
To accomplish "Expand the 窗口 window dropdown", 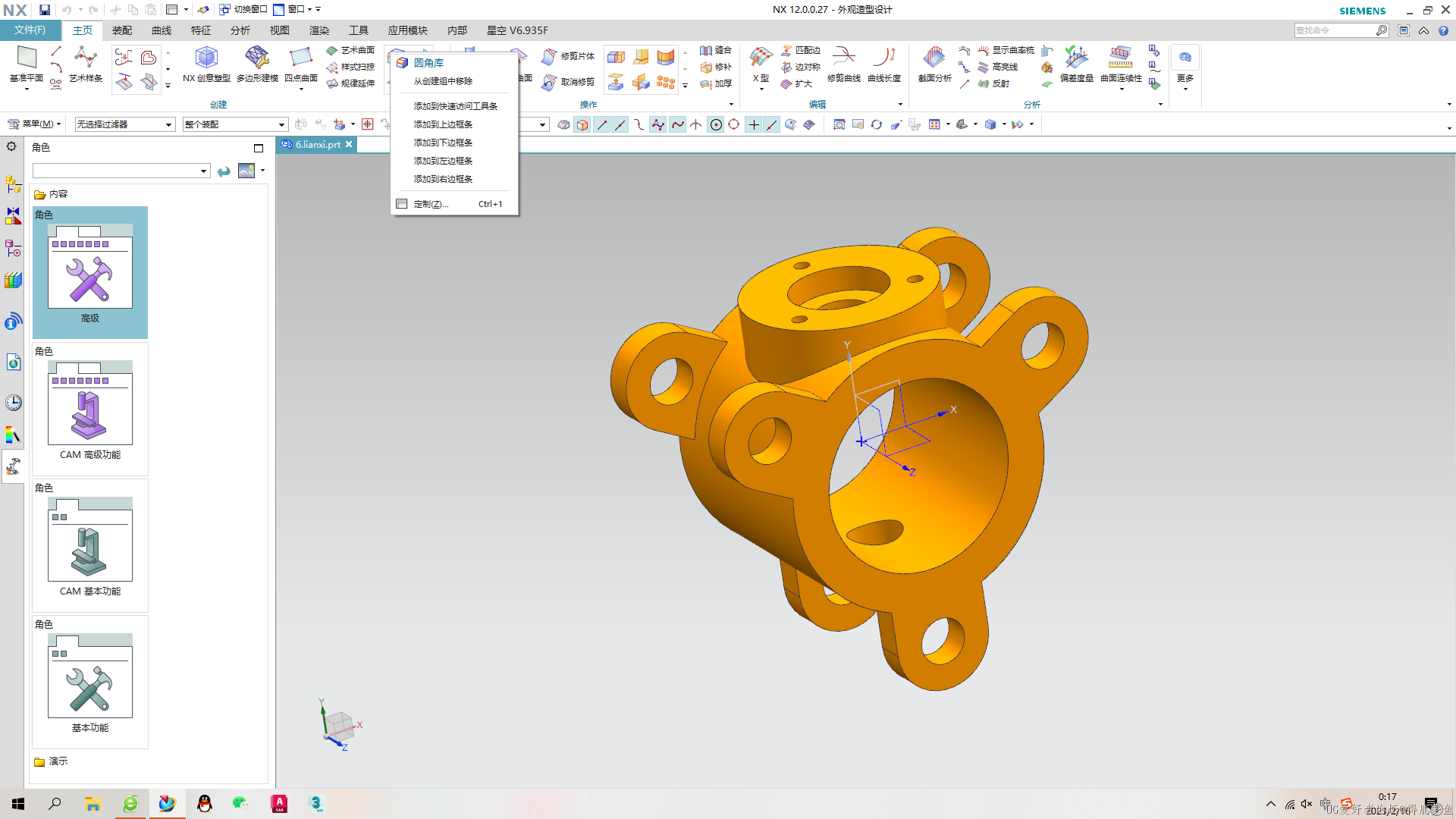I will pos(297,9).
